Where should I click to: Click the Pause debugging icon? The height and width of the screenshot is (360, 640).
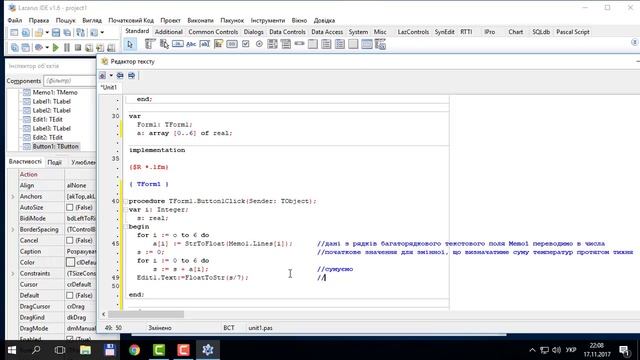[x=67, y=47]
